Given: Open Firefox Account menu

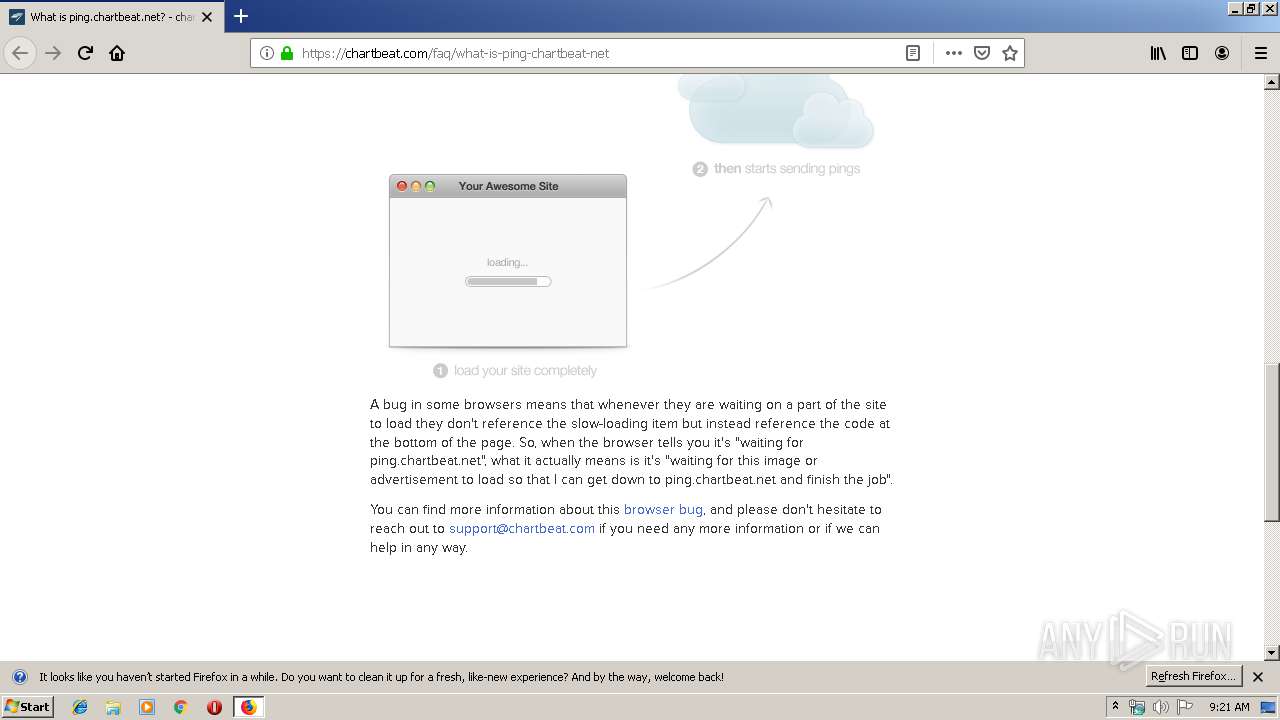Looking at the screenshot, I should [x=1222, y=53].
